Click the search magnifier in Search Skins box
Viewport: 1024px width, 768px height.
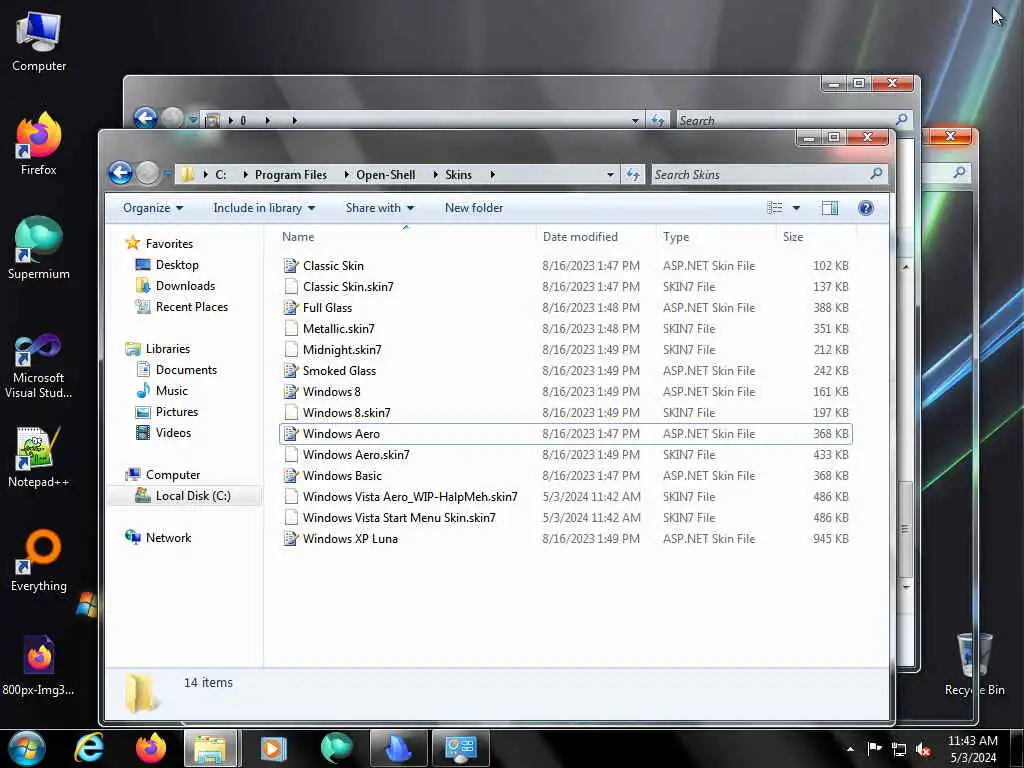(876, 174)
